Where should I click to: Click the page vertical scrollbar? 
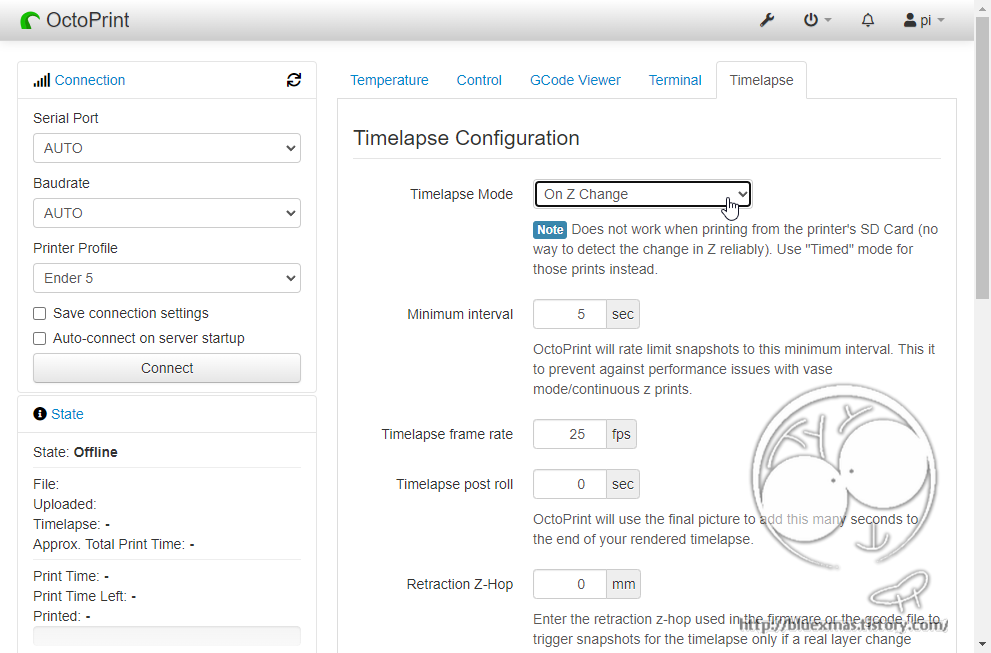tap(982, 158)
